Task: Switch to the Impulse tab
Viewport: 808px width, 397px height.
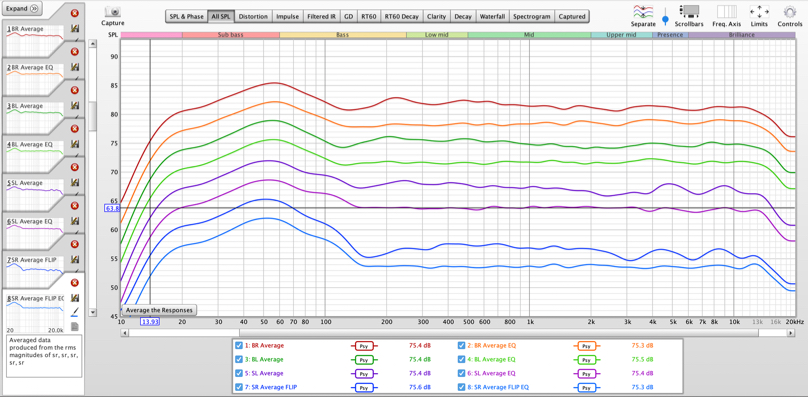Action: pos(288,16)
